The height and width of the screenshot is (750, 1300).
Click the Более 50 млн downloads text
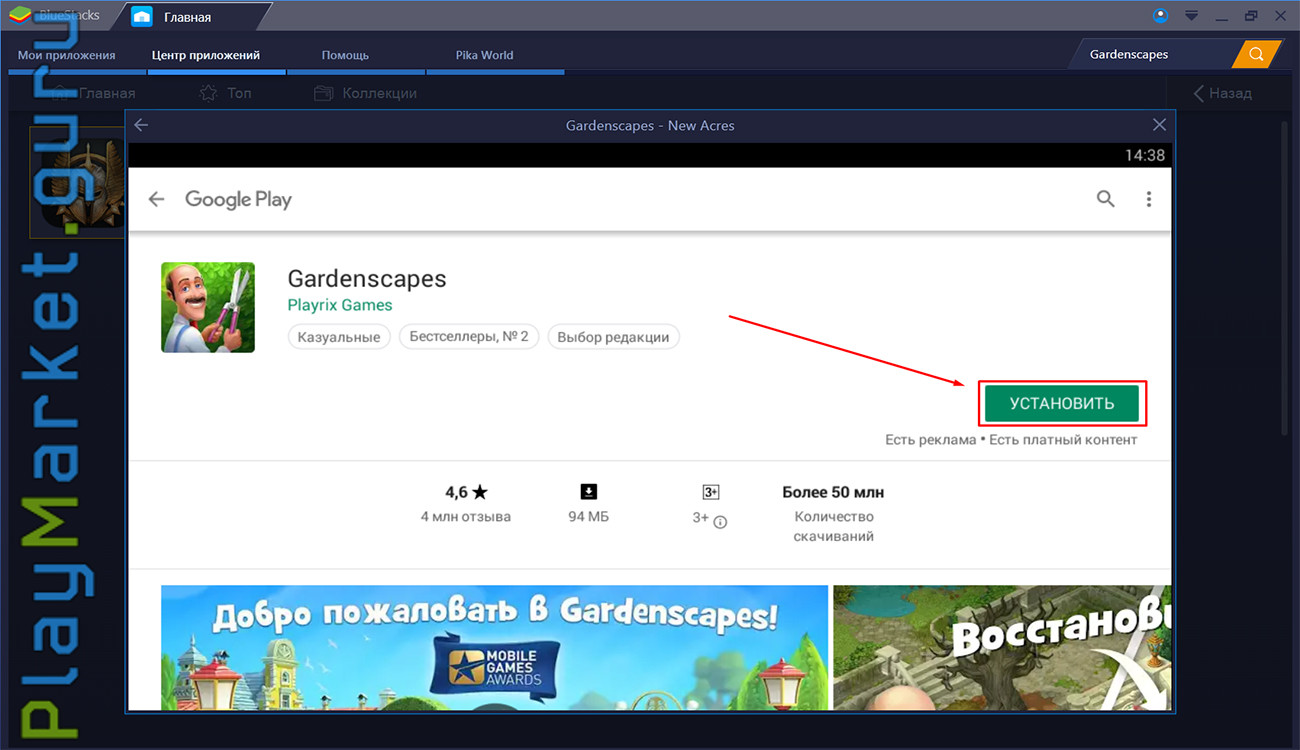point(833,492)
